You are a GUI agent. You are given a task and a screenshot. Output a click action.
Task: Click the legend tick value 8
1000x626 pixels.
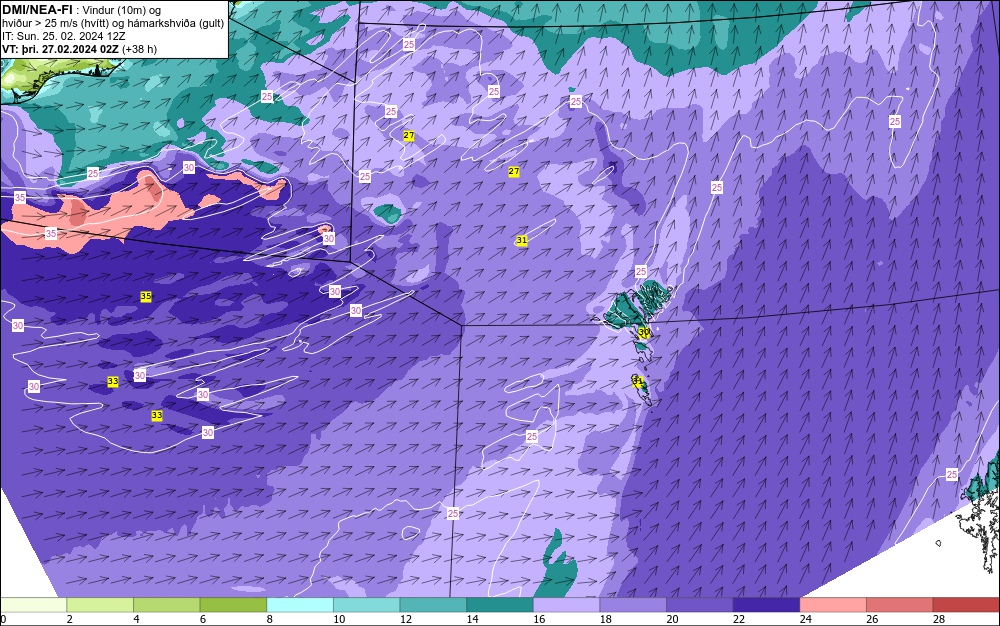point(269,619)
